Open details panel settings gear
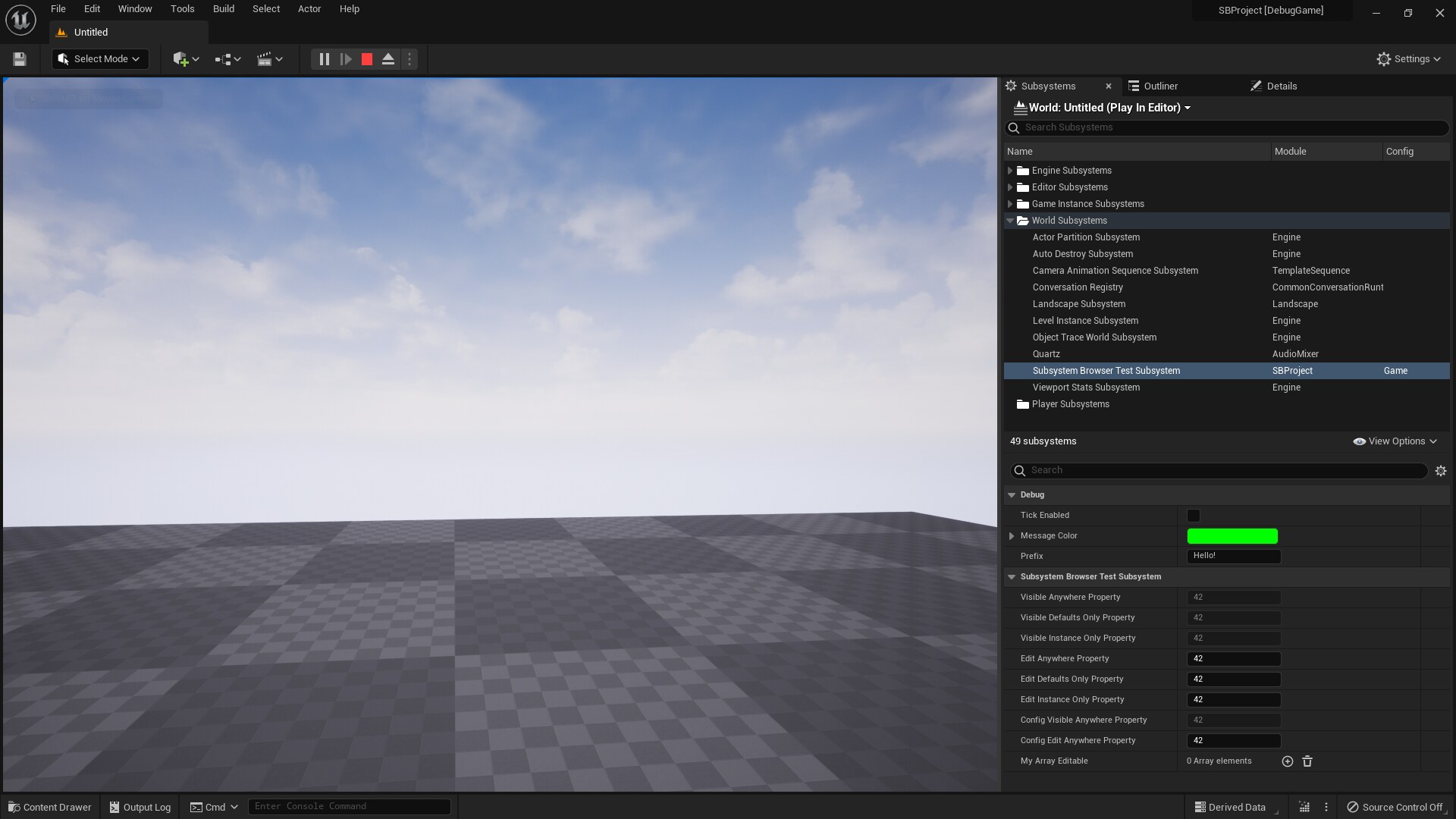 click(1441, 471)
